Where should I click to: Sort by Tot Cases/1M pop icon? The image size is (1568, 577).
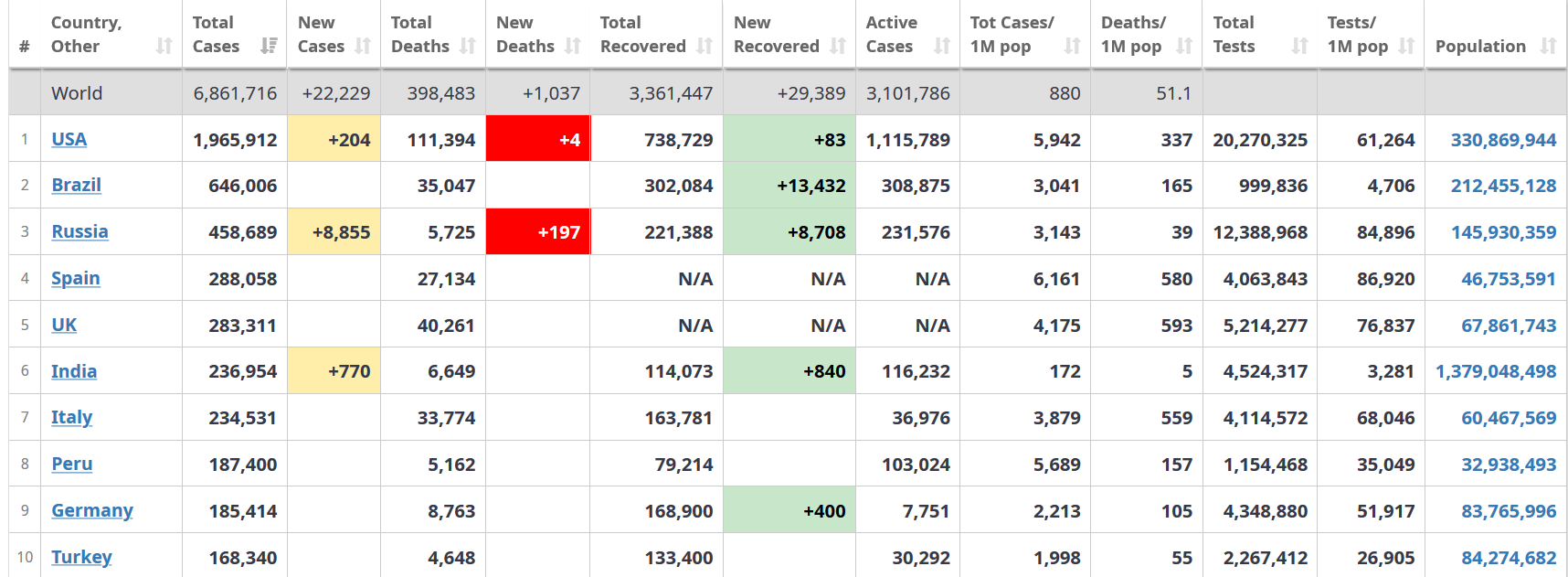tap(1073, 46)
